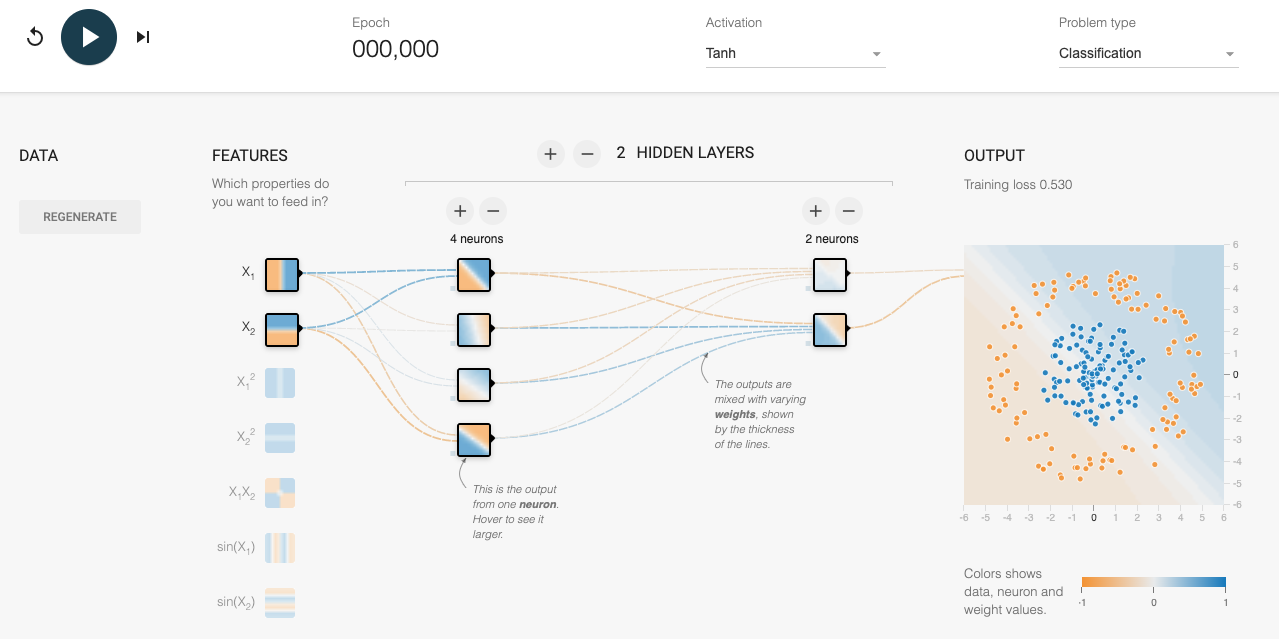This screenshot has height=639, width=1279.
Task: Select first neuron in second hidden layer
Action: coord(830,274)
